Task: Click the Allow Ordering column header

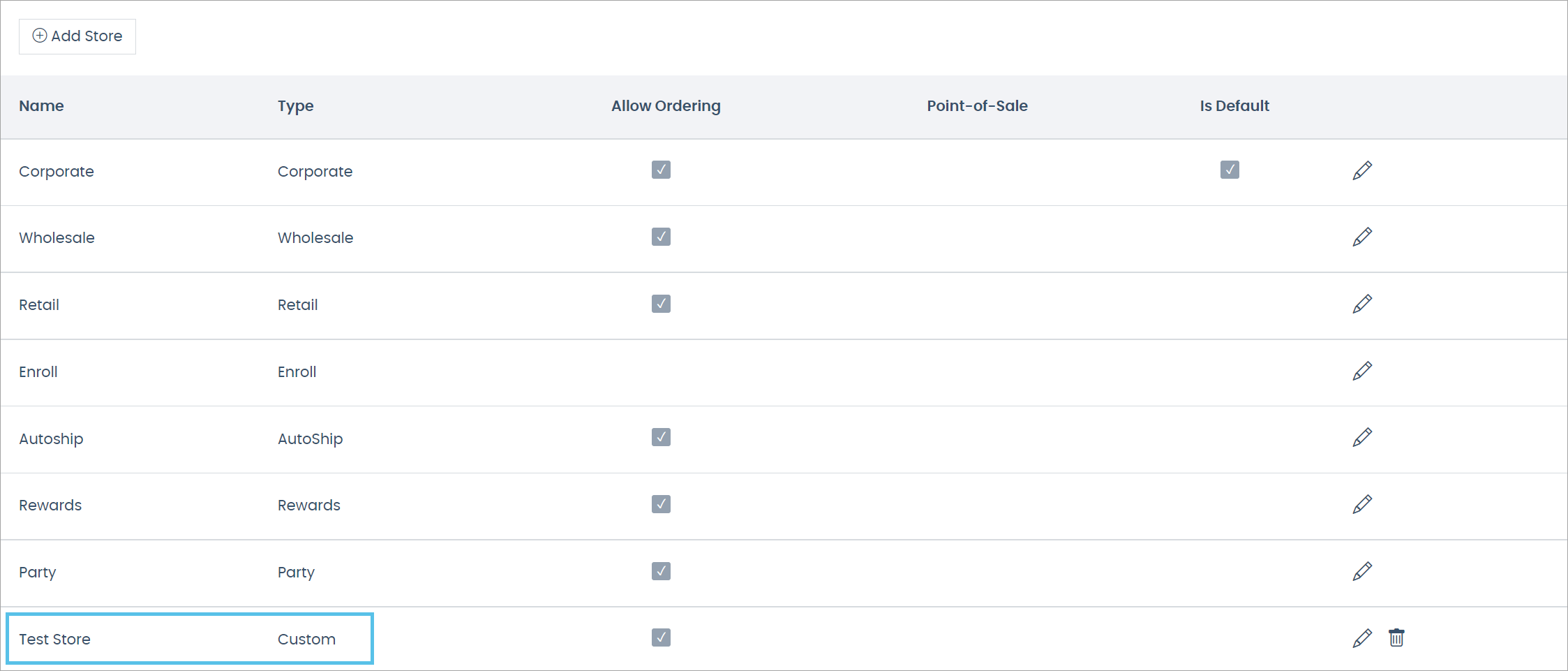Action: (x=666, y=106)
